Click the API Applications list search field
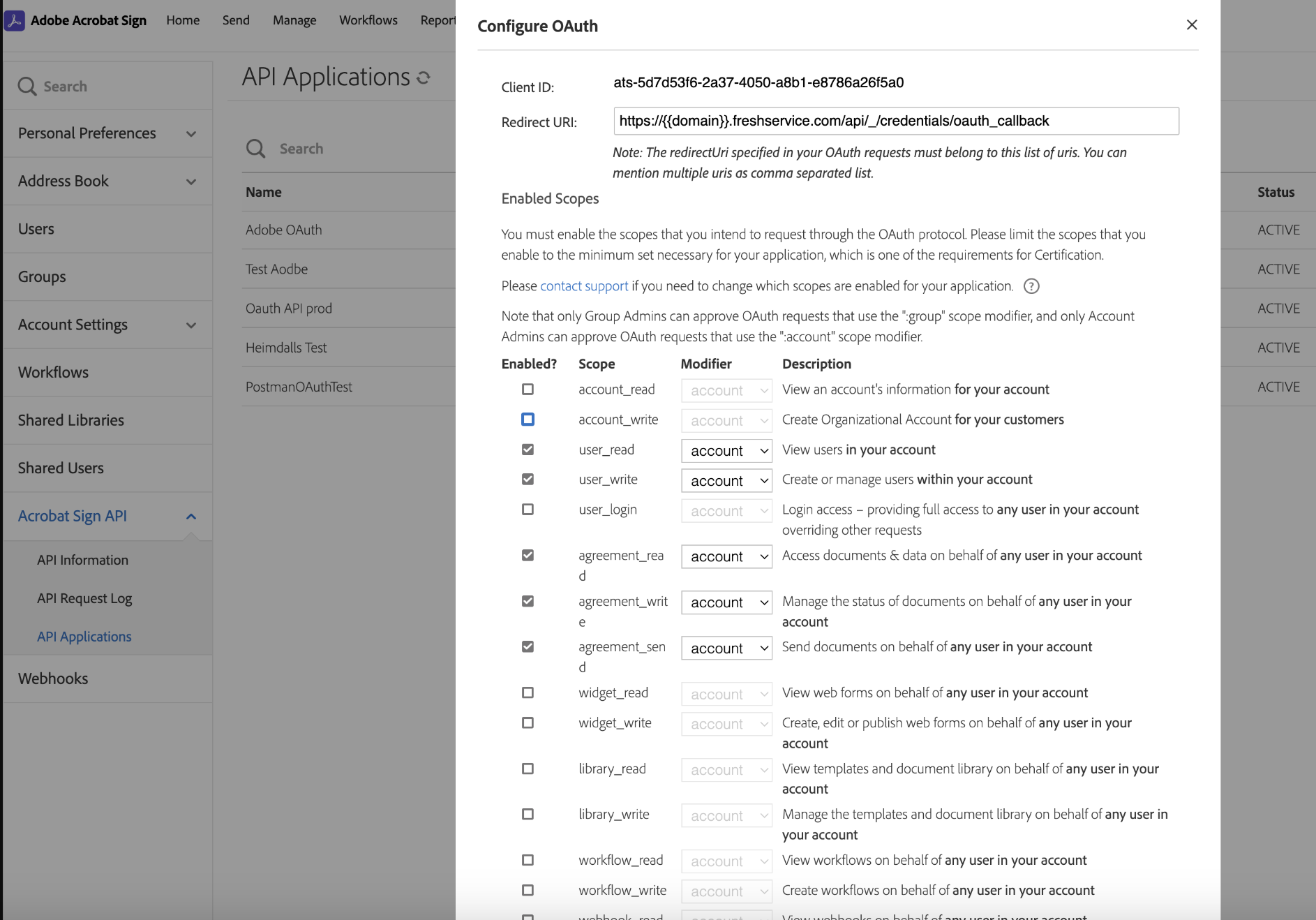The width and height of the screenshot is (1316, 920). [349, 149]
